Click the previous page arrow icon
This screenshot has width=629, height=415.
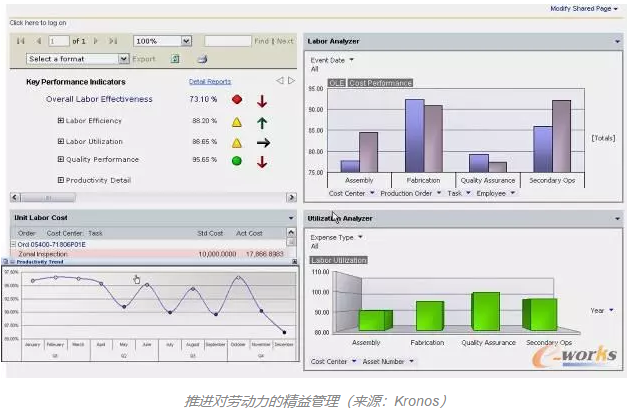[x=38, y=41]
